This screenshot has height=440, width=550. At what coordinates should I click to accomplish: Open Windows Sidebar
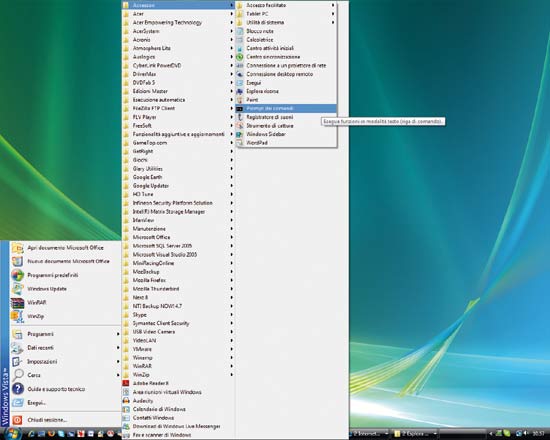[286, 134]
